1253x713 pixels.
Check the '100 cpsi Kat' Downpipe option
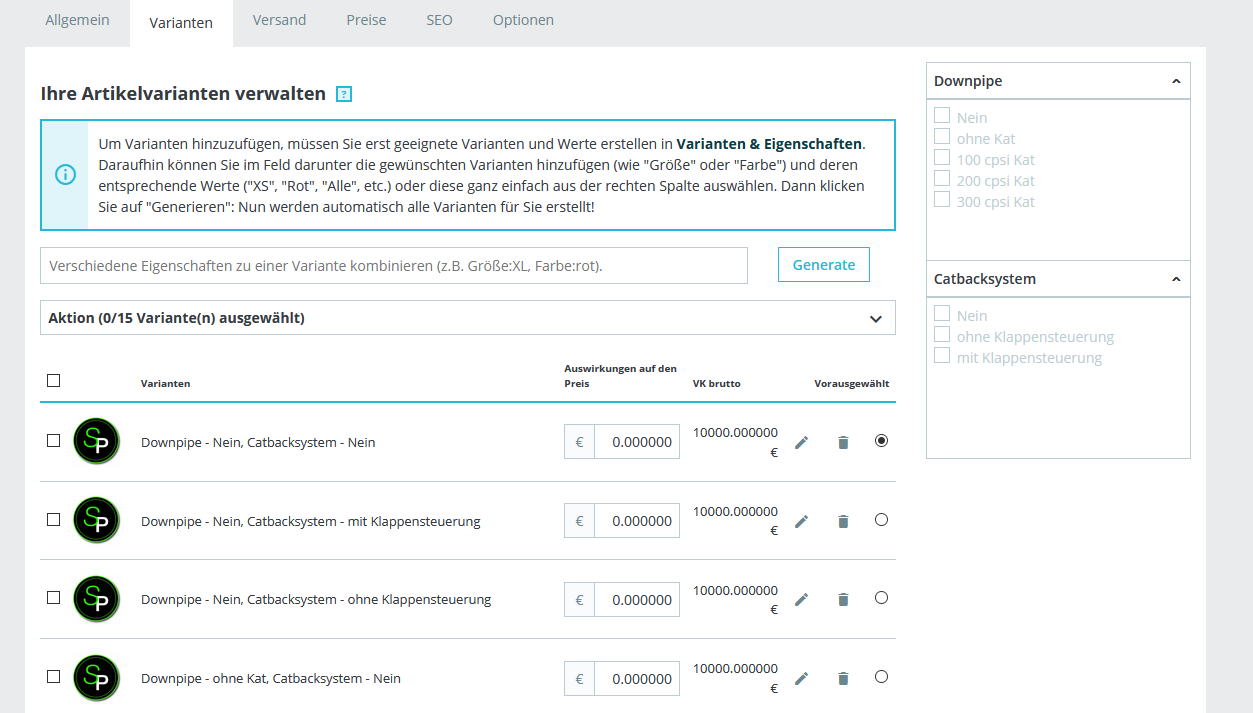(942, 158)
